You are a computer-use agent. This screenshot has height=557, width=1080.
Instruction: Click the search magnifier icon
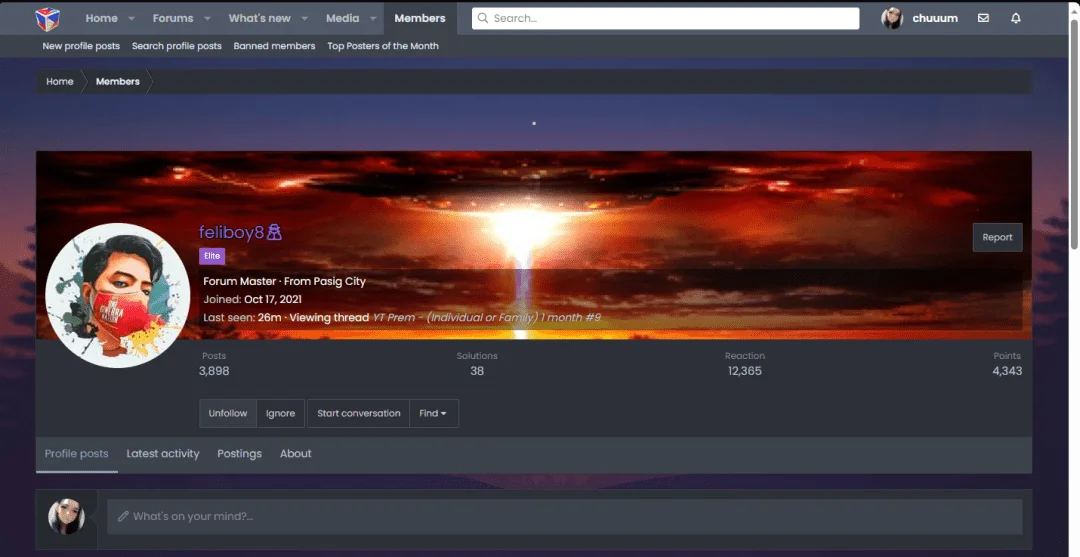click(x=483, y=19)
